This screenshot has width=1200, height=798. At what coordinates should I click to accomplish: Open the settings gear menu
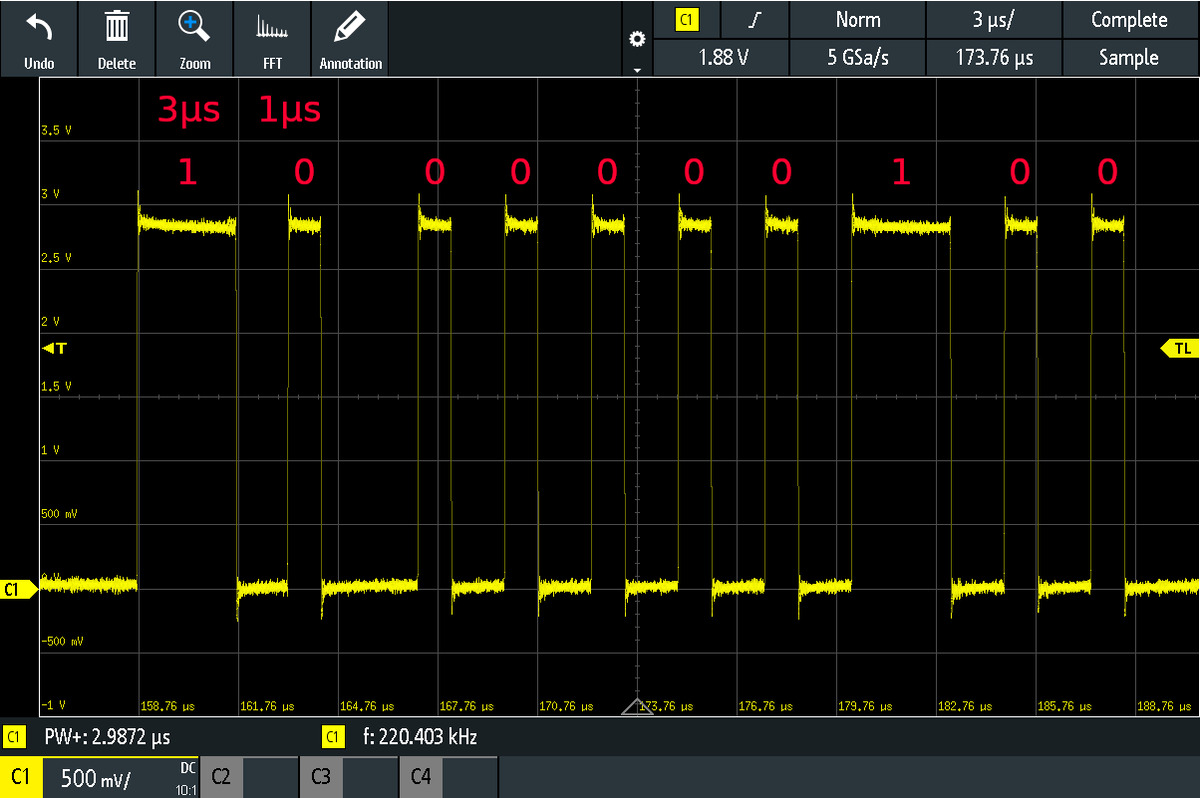[x=636, y=40]
